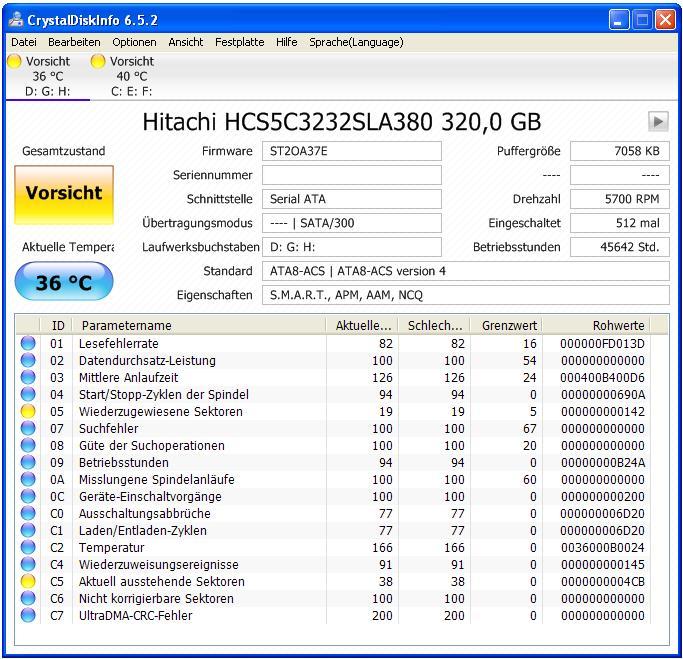Click raw value 0036000B0024
This screenshot has height=659, width=683.
pyautogui.click(x=603, y=547)
